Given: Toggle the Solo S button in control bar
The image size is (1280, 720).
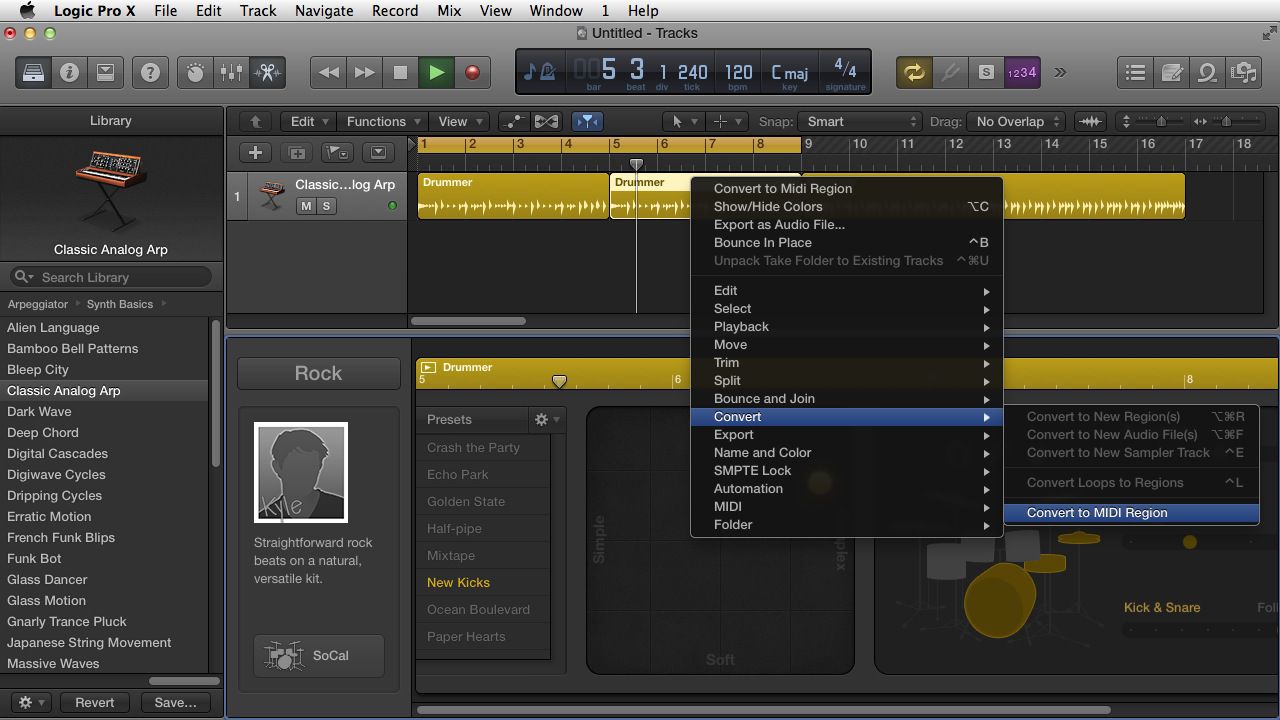Looking at the screenshot, I should [985, 72].
